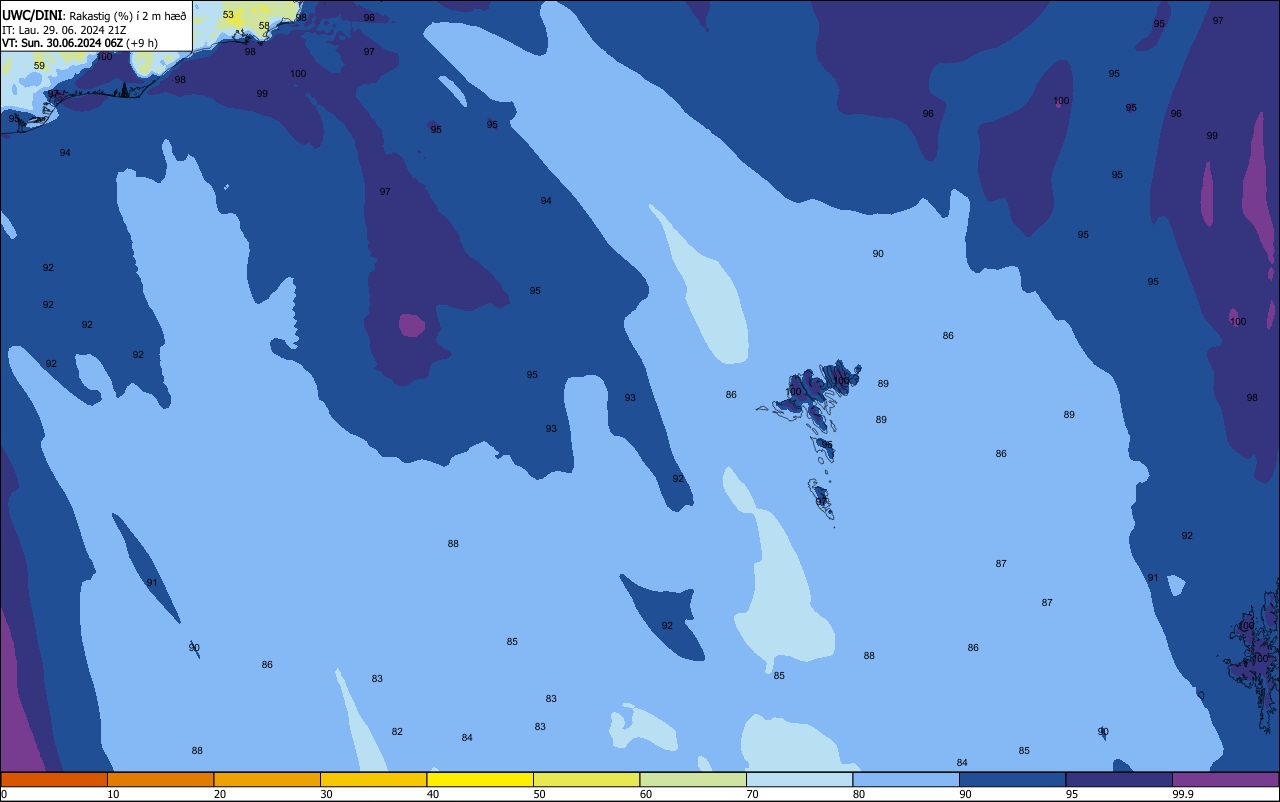This screenshot has height=802, width=1280.
Task: Click the "59" humidity value on the map
Action: point(39,66)
